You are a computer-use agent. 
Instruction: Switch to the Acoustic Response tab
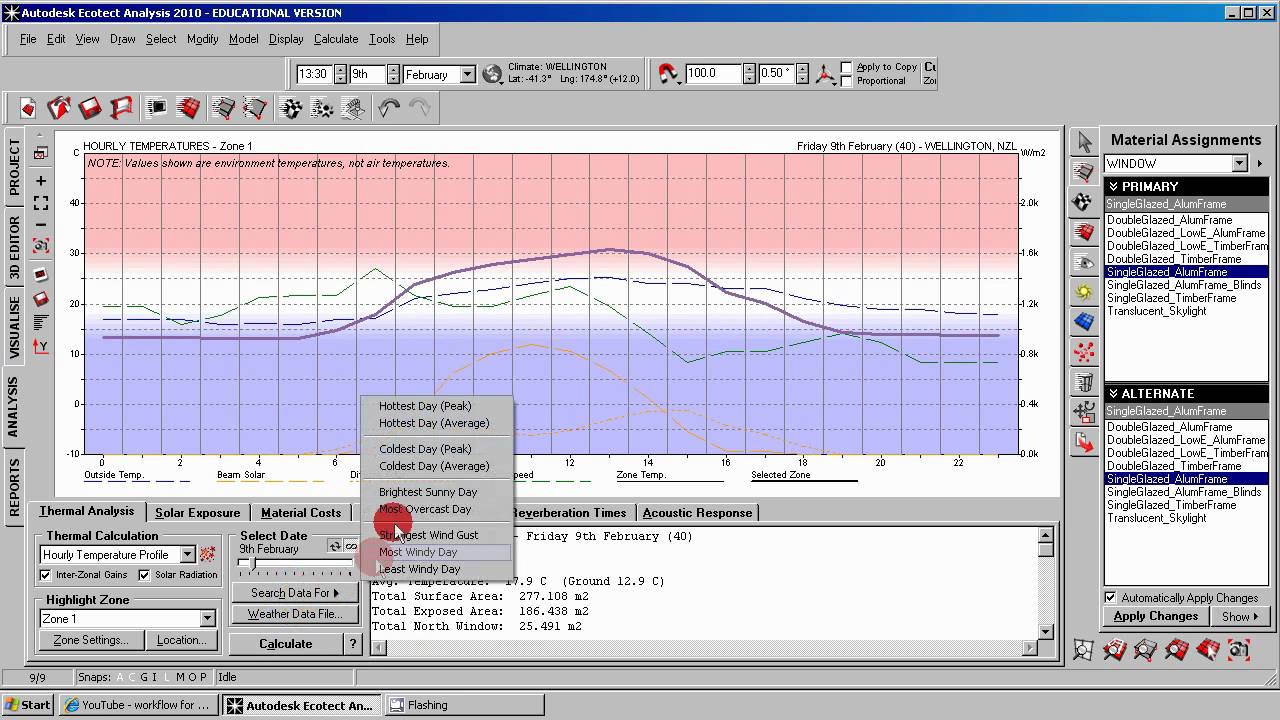697,513
